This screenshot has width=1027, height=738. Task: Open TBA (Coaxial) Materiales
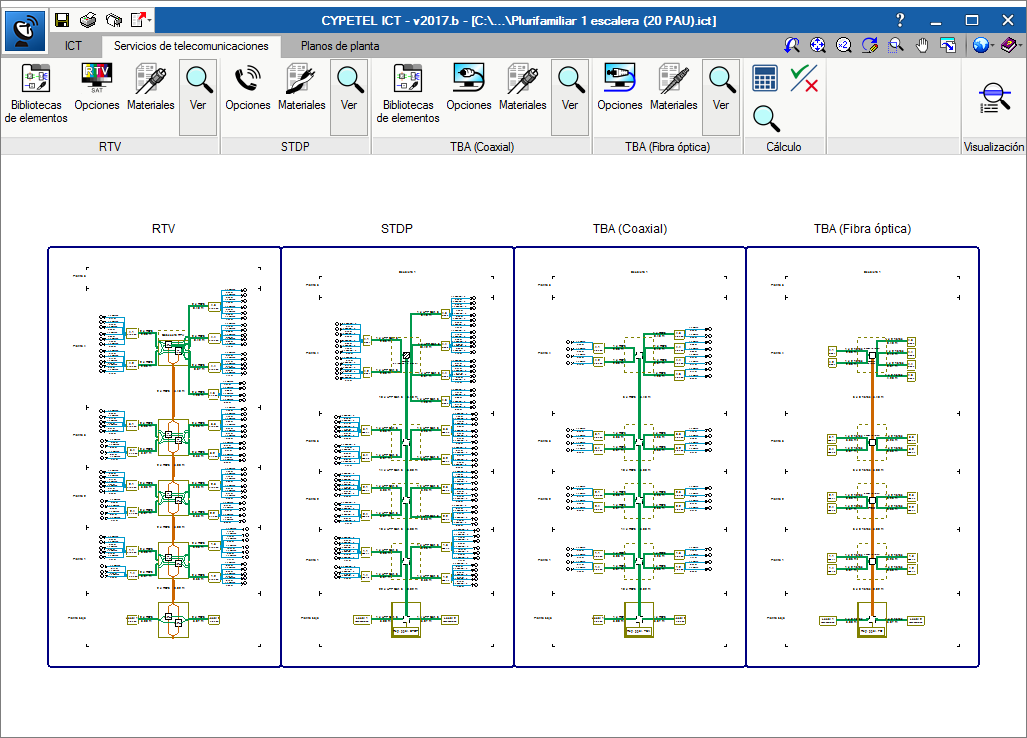point(523,88)
